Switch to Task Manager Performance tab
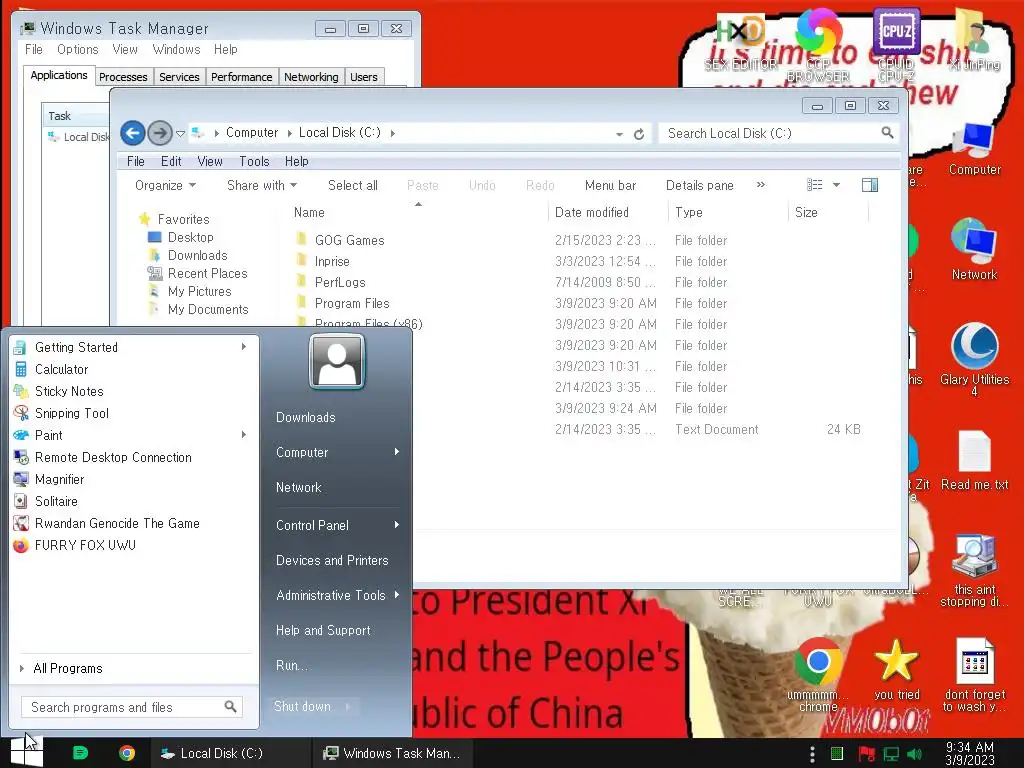1024x768 pixels. [x=242, y=77]
